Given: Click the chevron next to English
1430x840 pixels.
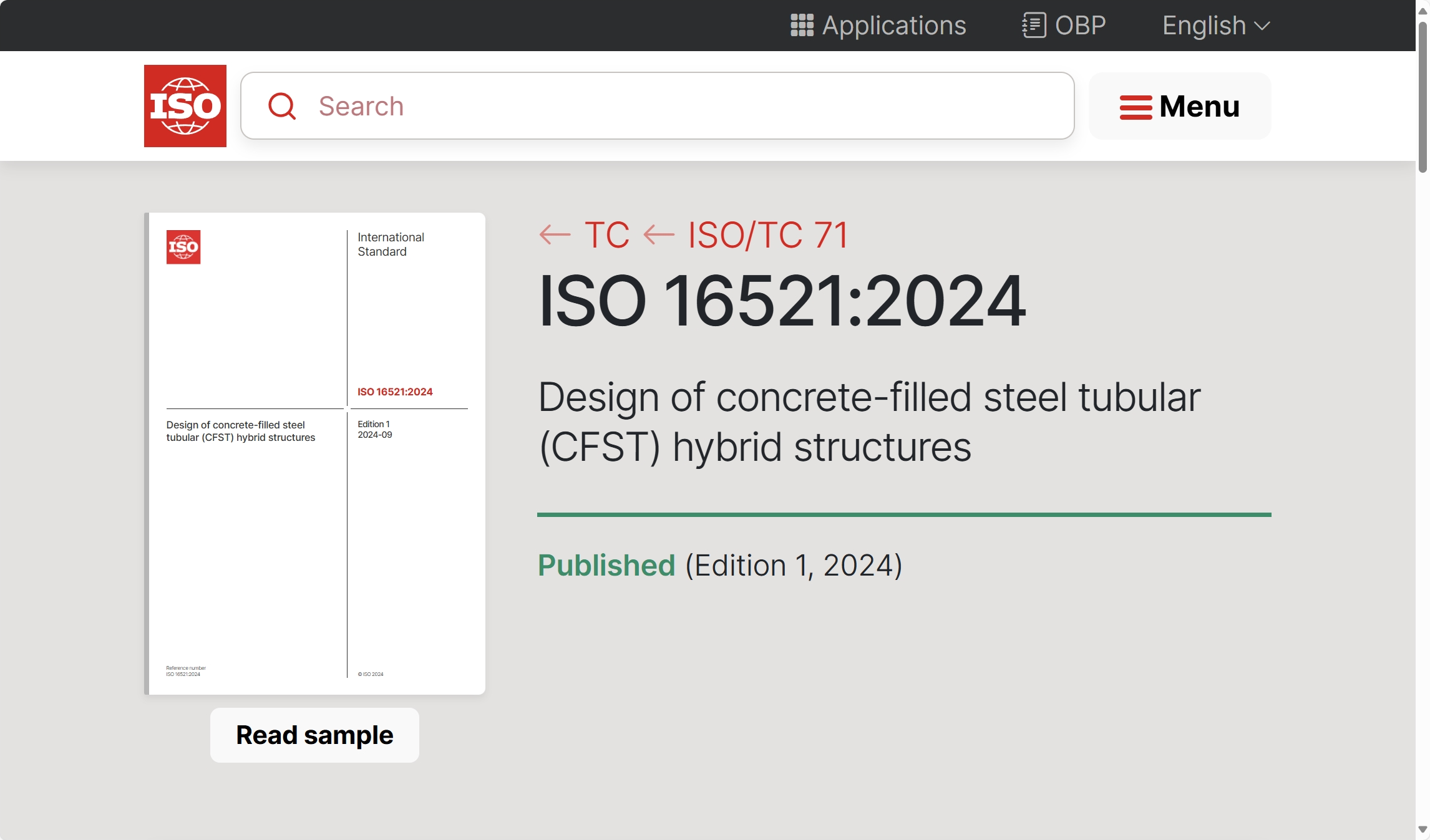Looking at the screenshot, I should click(1262, 26).
